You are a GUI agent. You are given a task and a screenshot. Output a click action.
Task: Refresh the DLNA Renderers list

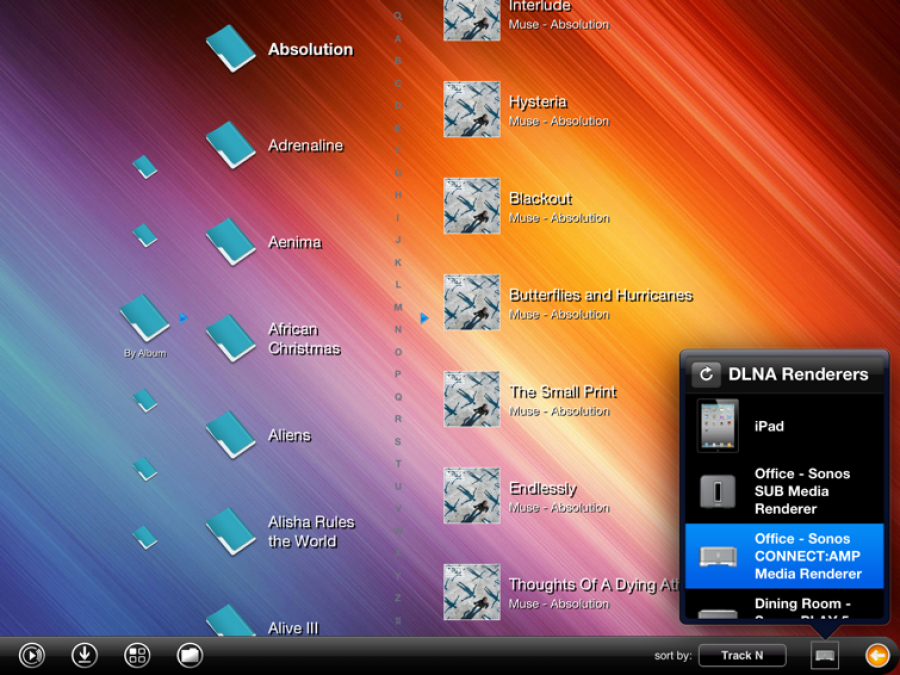pos(706,374)
